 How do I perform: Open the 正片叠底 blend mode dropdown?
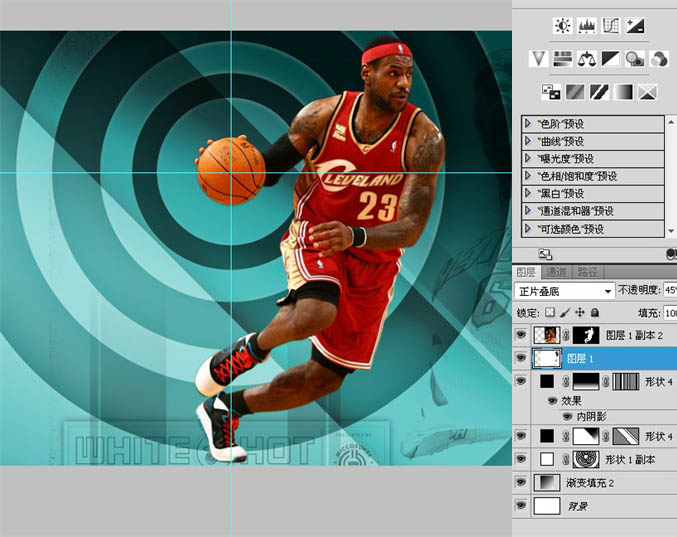click(565, 291)
